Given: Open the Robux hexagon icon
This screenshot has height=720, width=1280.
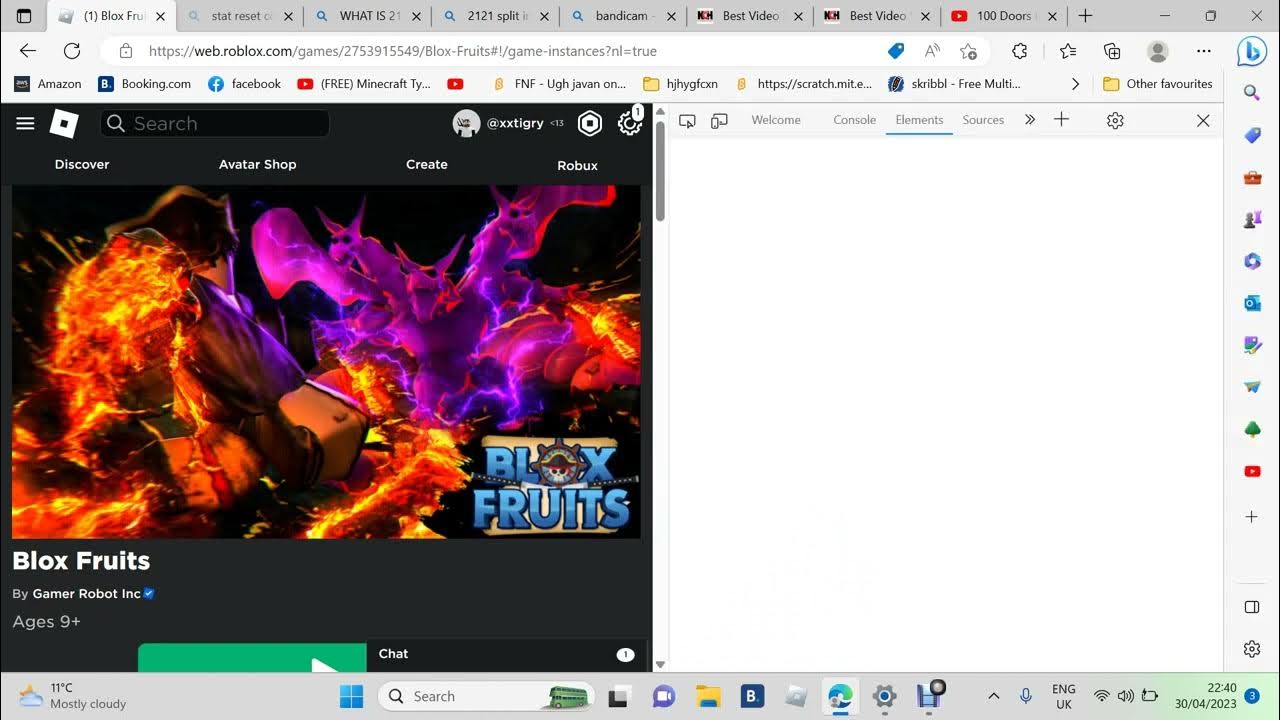Looking at the screenshot, I should pyautogui.click(x=590, y=123).
